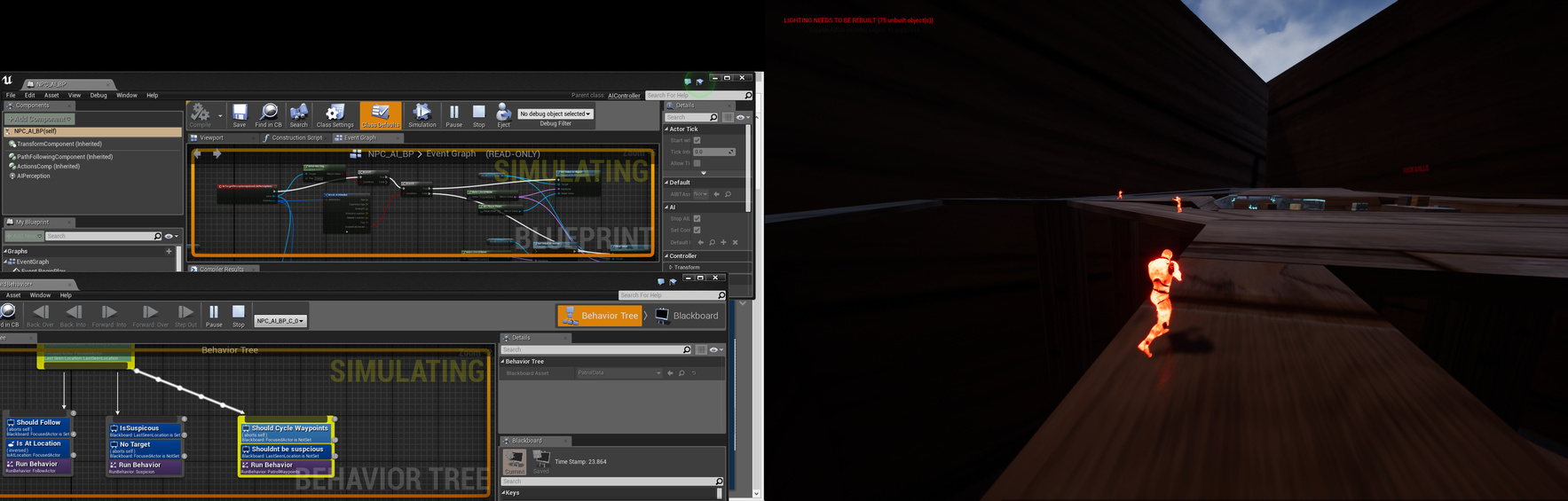This screenshot has height=501, width=1568.
Task: Collapse the Graphs section in My Blueprint
Action: [x=5, y=251]
